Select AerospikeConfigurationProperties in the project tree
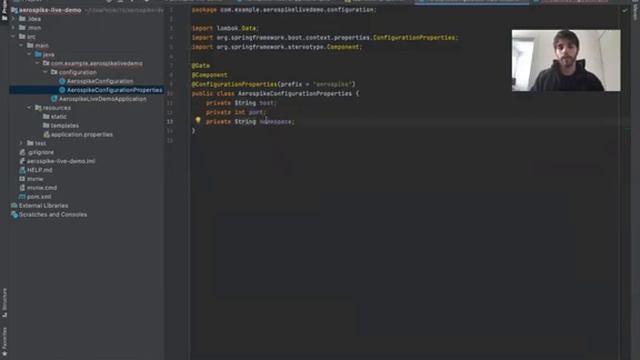Screen dimensions: 640x360 point(114,90)
